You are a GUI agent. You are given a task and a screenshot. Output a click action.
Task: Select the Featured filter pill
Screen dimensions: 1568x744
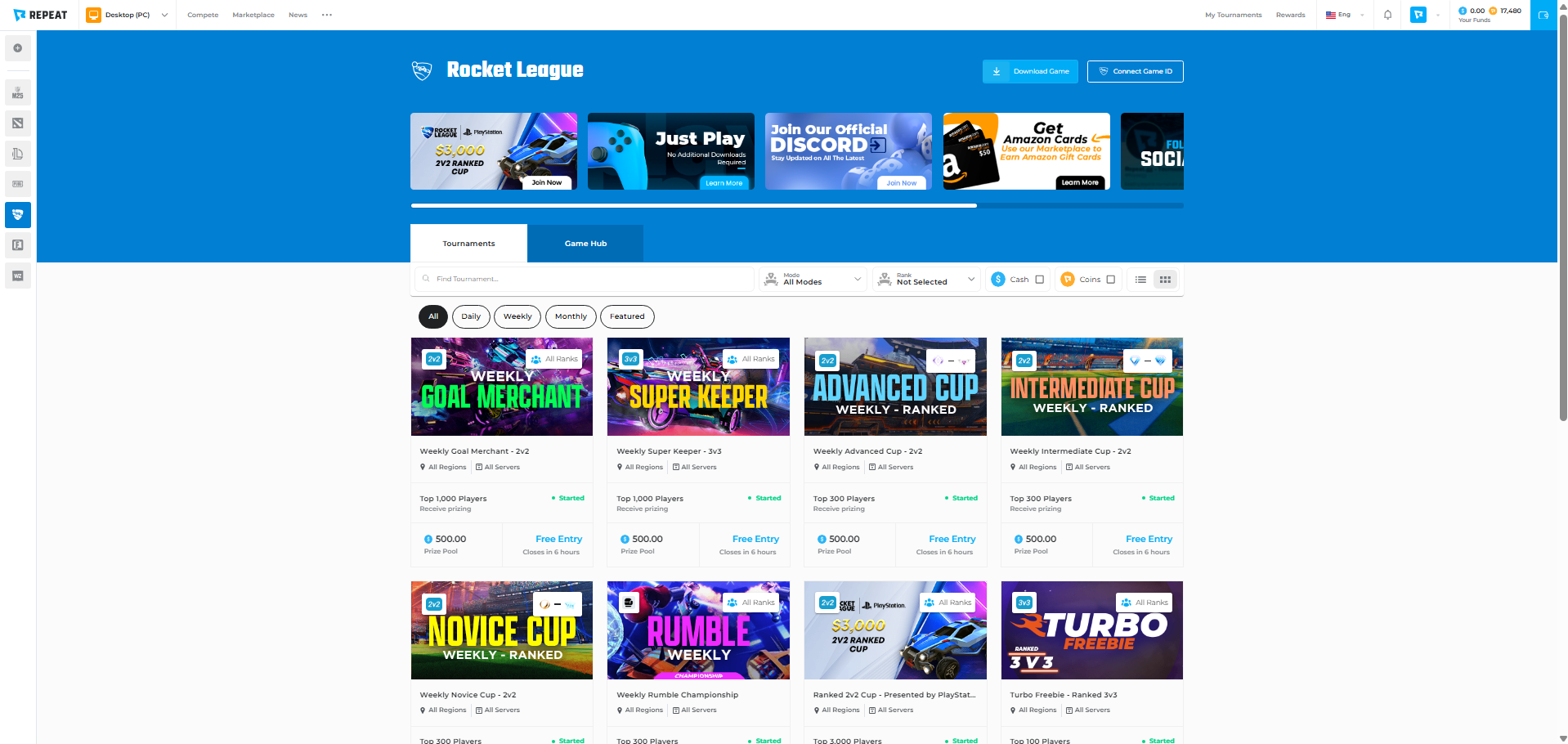[x=627, y=316]
